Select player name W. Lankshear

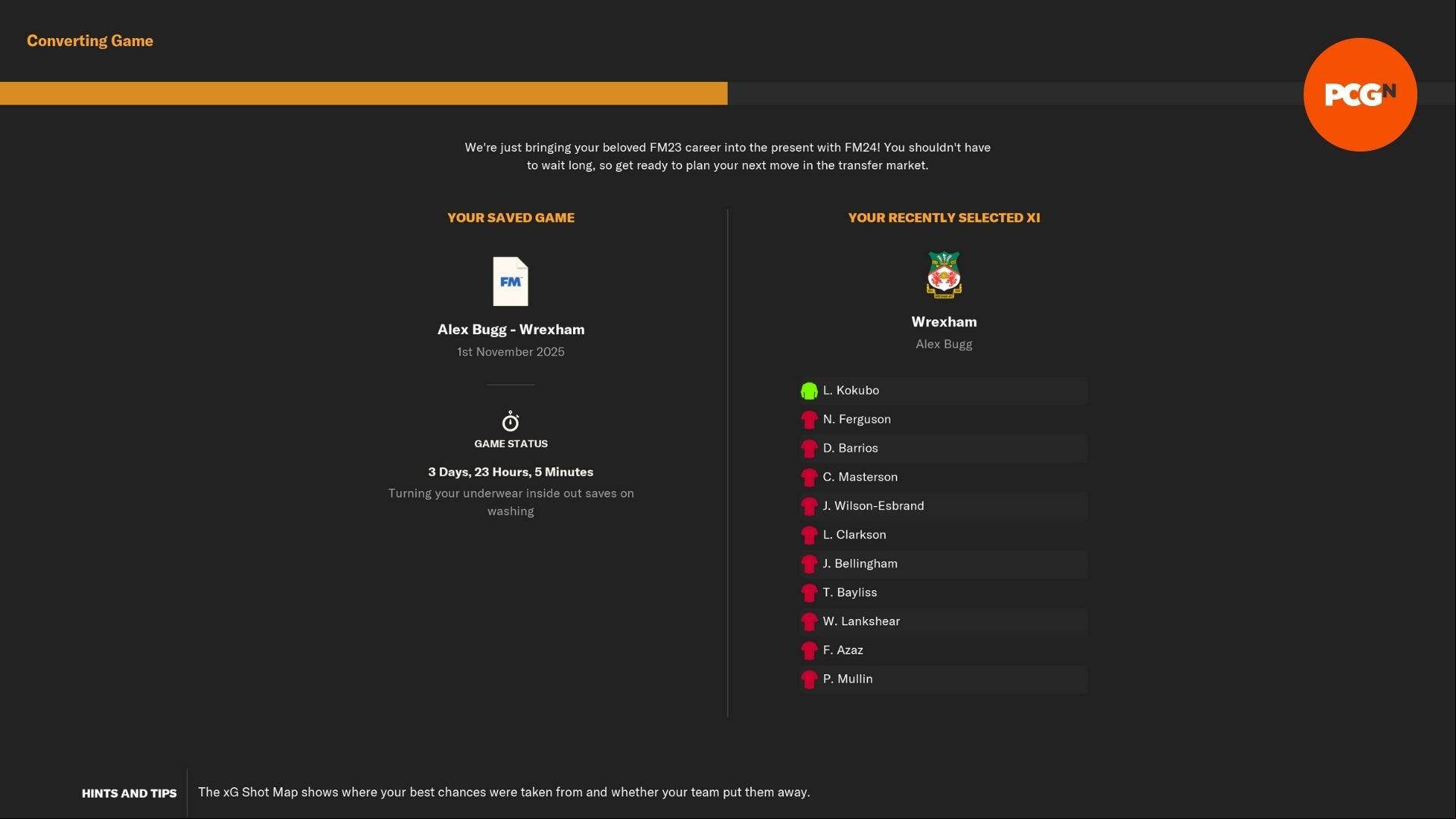(x=861, y=621)
